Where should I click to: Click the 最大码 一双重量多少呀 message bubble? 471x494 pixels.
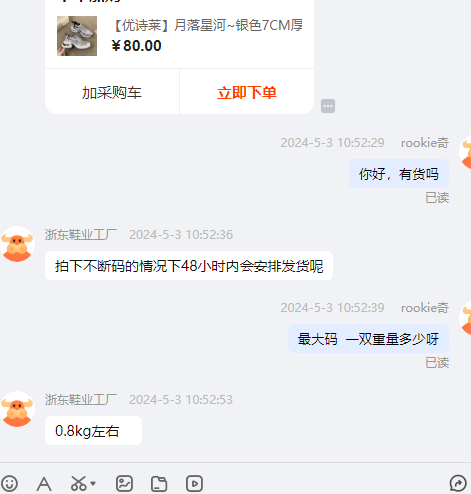click(x=368, y=339)
